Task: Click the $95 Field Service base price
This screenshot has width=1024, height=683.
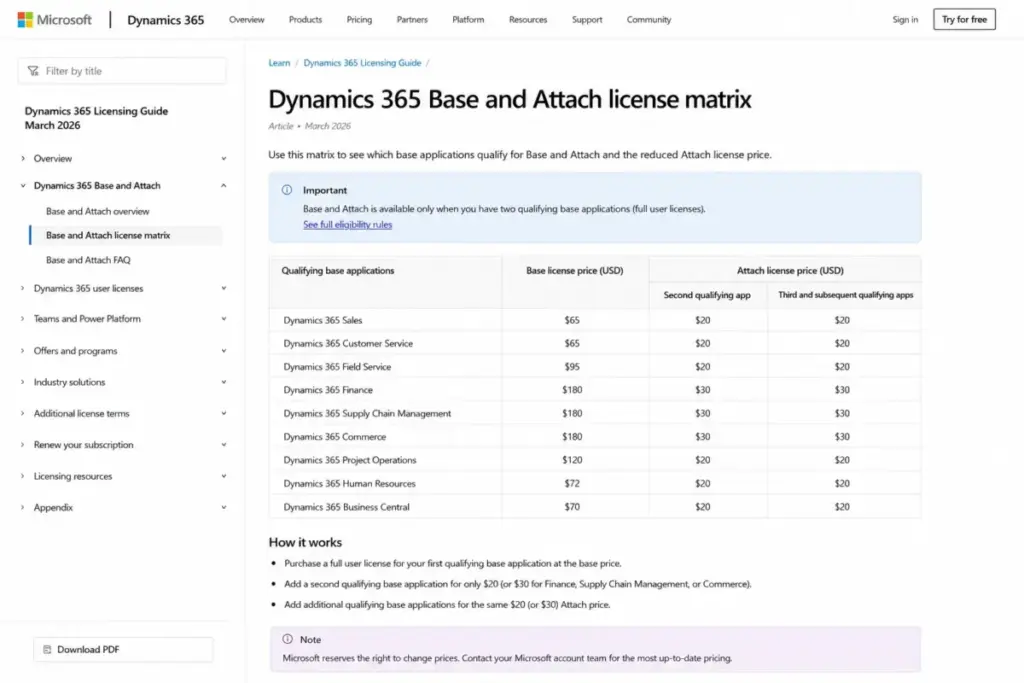Action: click(572, 367)
